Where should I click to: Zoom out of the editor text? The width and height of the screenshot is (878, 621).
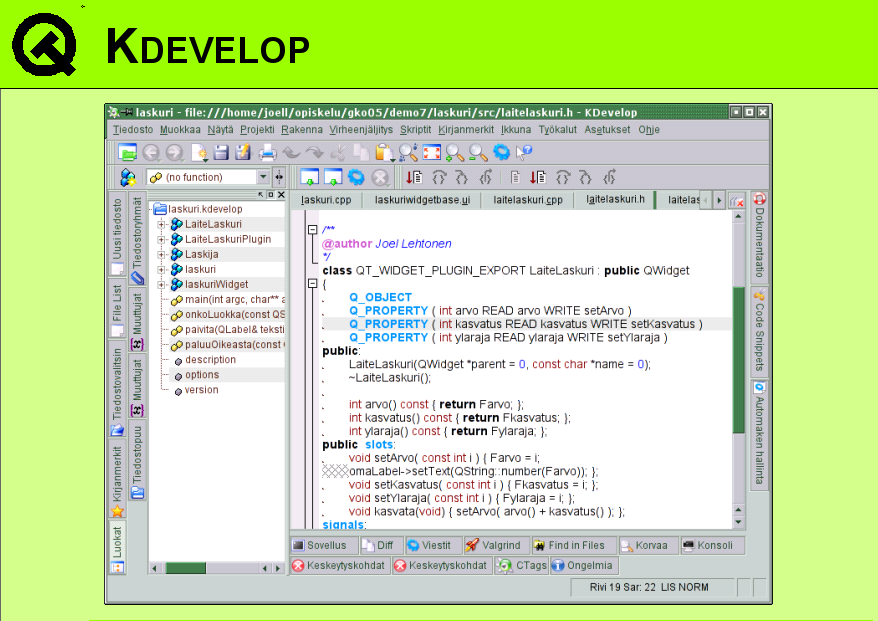(x=478, y=152)
